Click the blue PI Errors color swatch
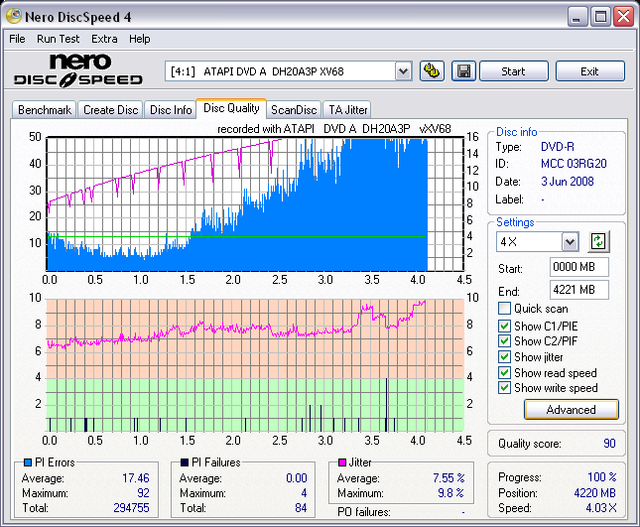This screenshot has width=640, height=527. [x=27, y=463]
